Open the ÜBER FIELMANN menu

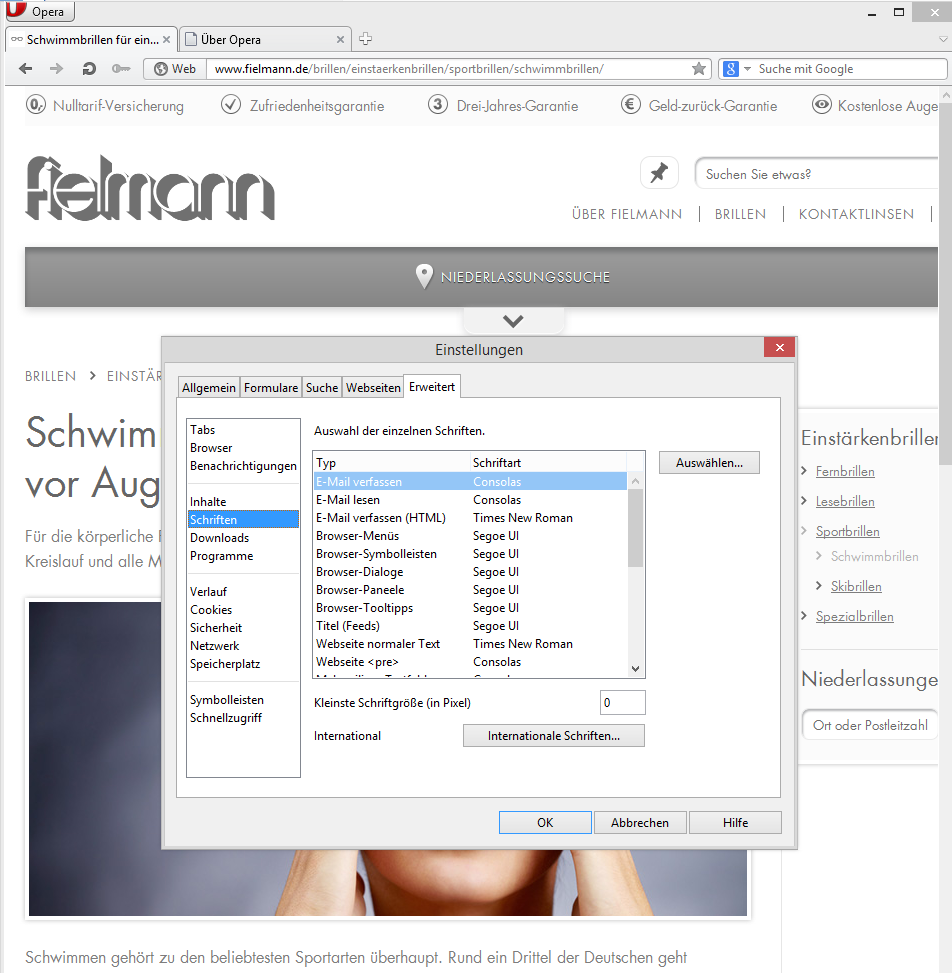click(627, 214)
